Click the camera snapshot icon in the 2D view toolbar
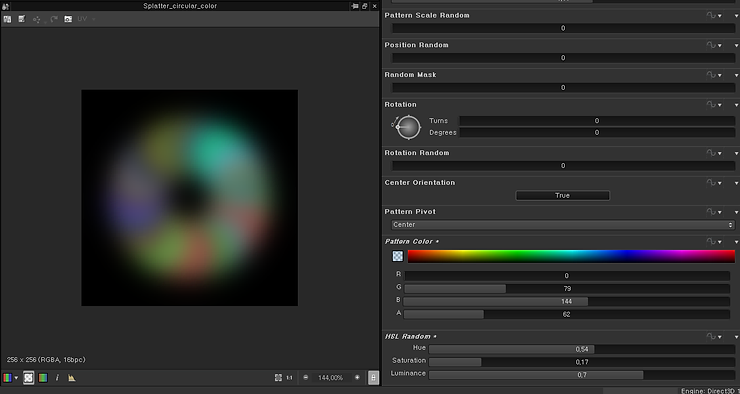This screenshot has width=740, height=394. [68, 19]
